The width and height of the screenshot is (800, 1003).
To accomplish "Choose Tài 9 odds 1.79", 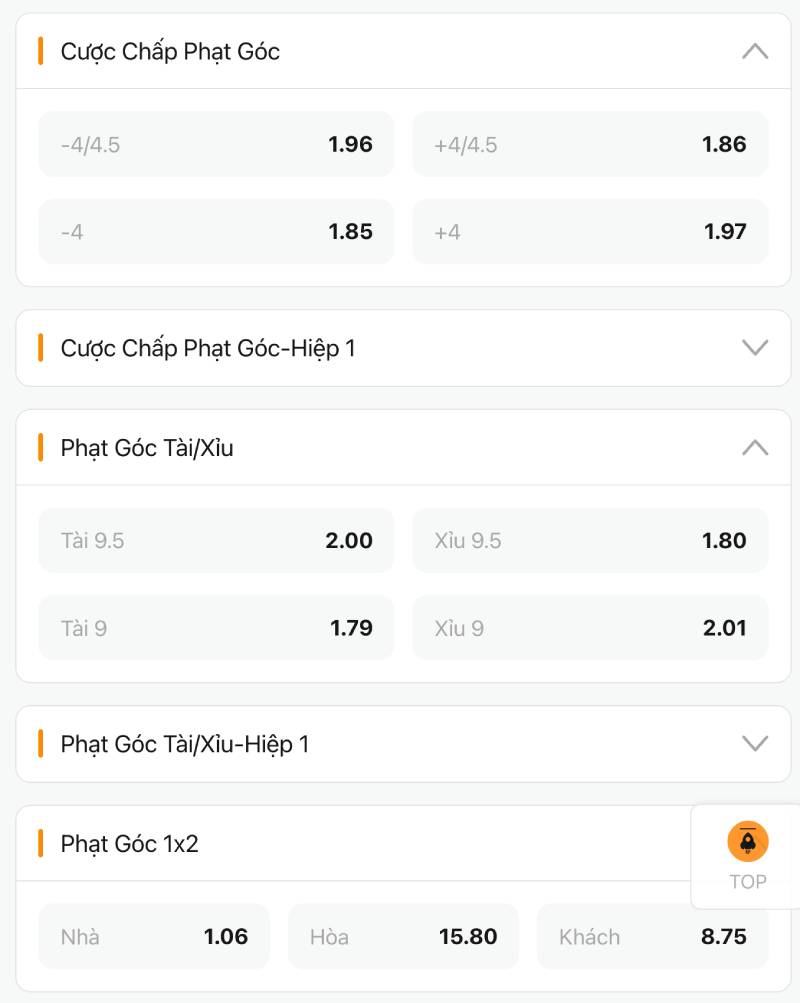I will pos(216,628).
